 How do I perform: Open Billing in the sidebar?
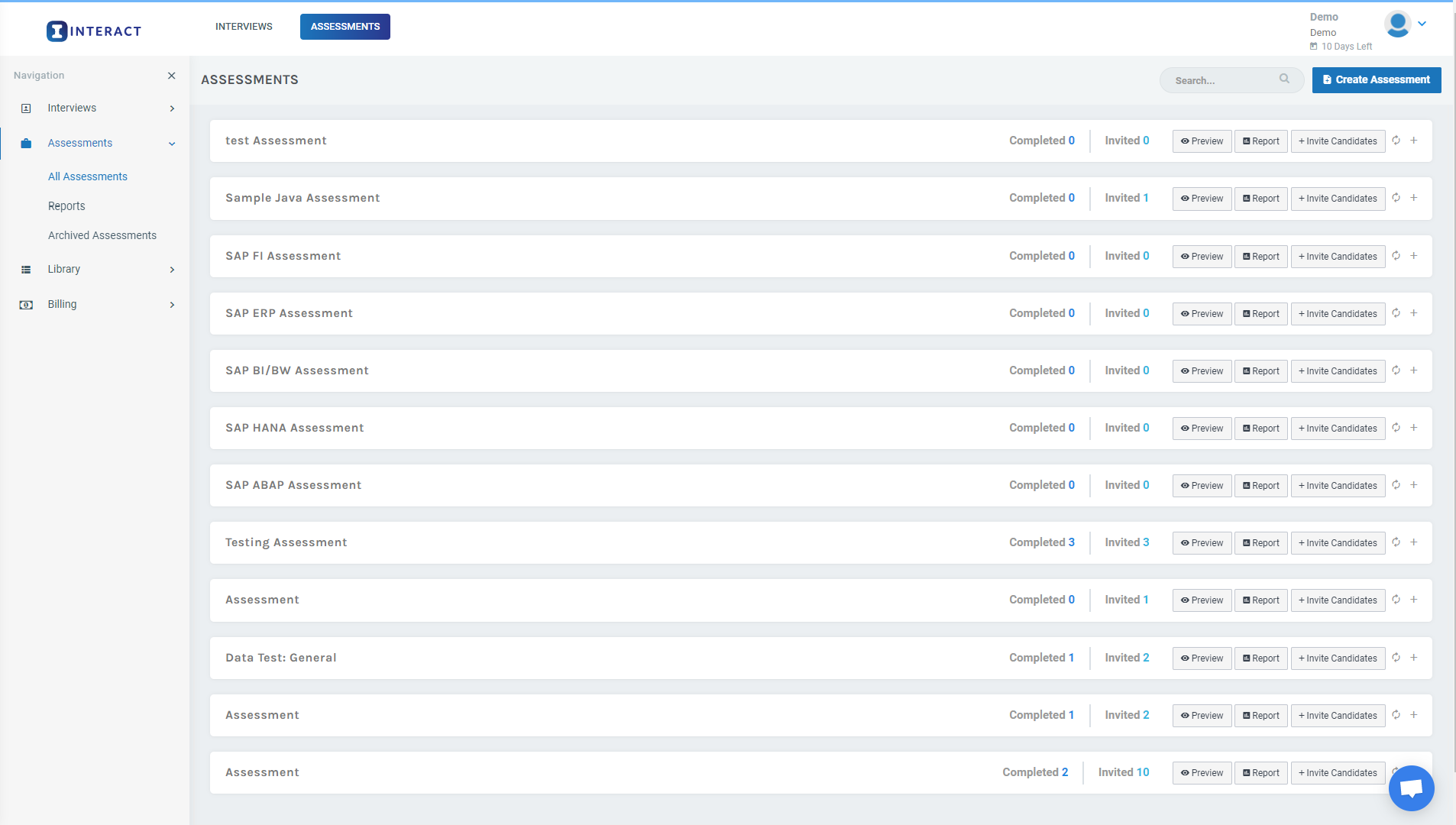click(62, 304)
